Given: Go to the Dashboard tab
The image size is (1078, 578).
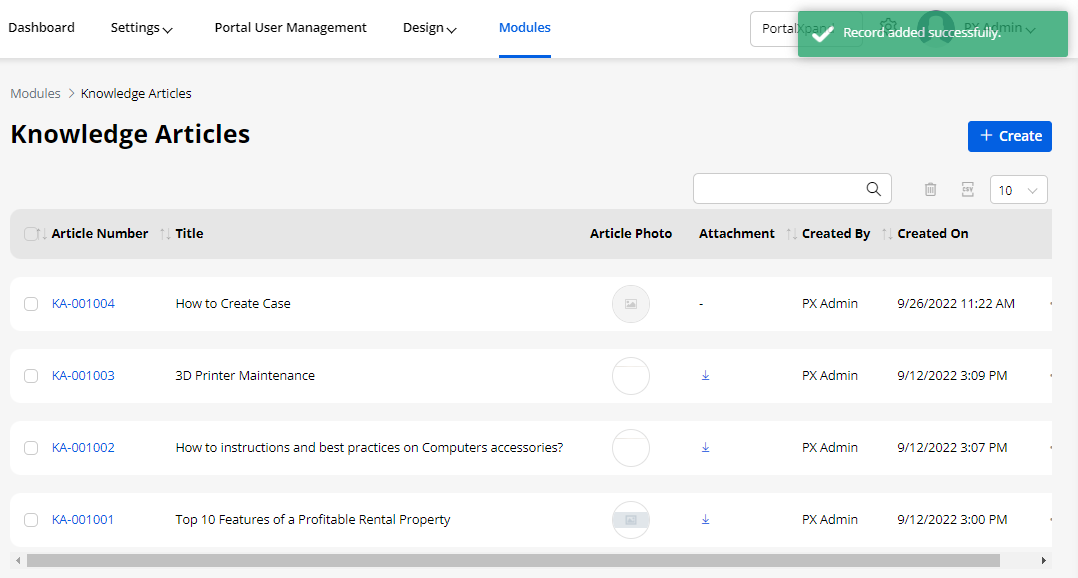Looking at the screenshot, I should (41, 28).
